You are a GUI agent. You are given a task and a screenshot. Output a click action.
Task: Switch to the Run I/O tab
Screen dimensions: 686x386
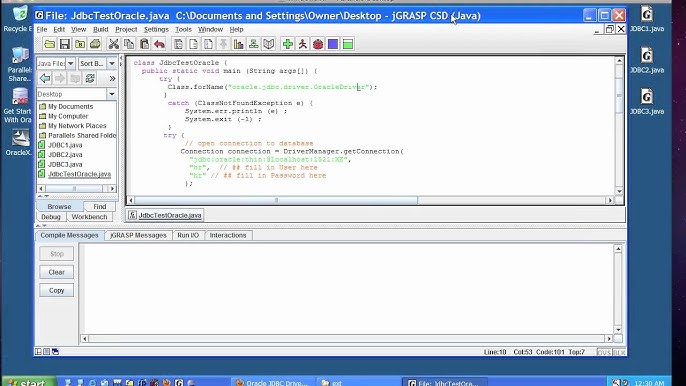[x=188, y=235]
